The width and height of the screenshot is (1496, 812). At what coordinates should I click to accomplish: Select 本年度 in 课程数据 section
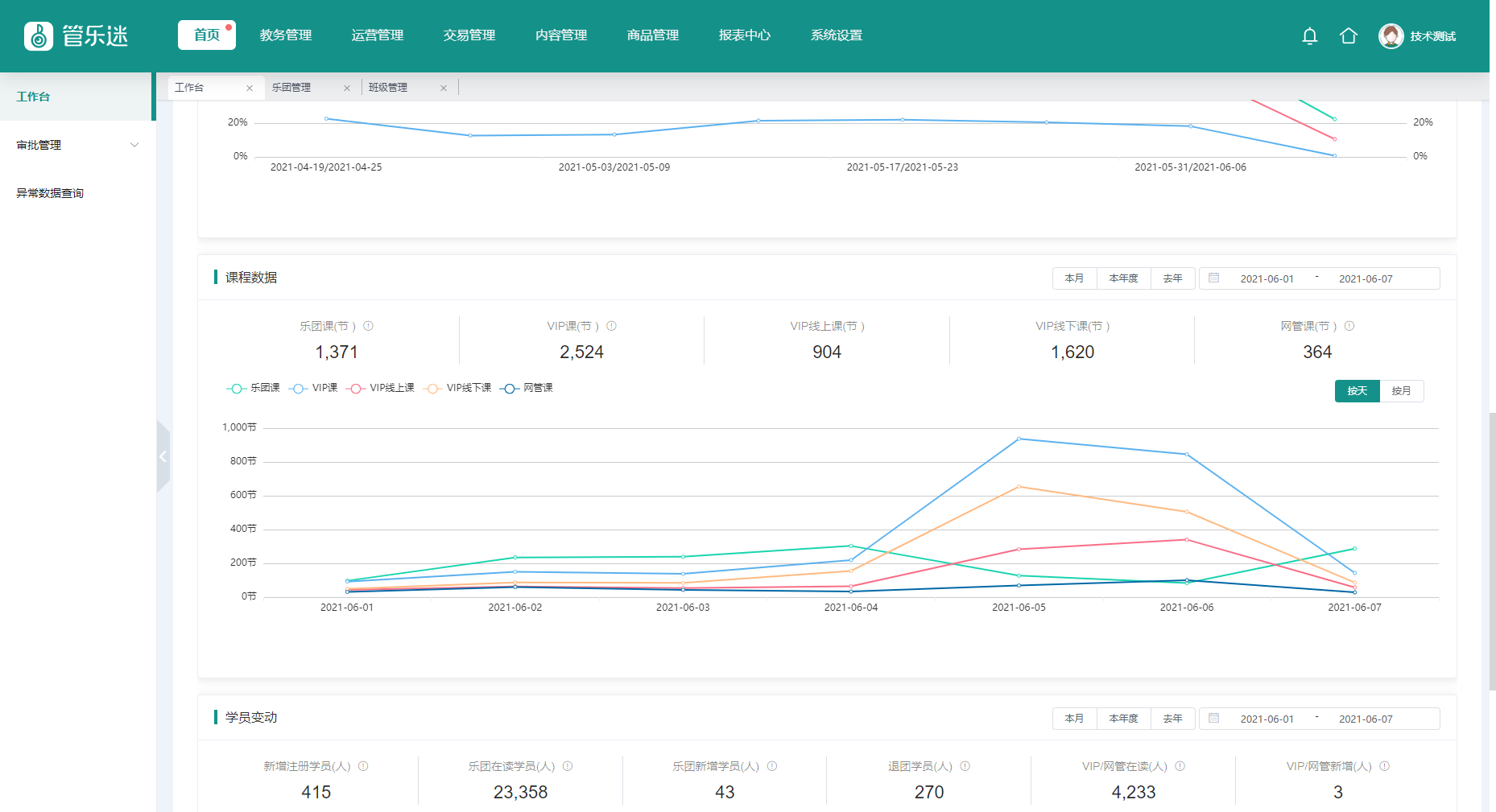pyautogui.click(x=1123, y=278)
